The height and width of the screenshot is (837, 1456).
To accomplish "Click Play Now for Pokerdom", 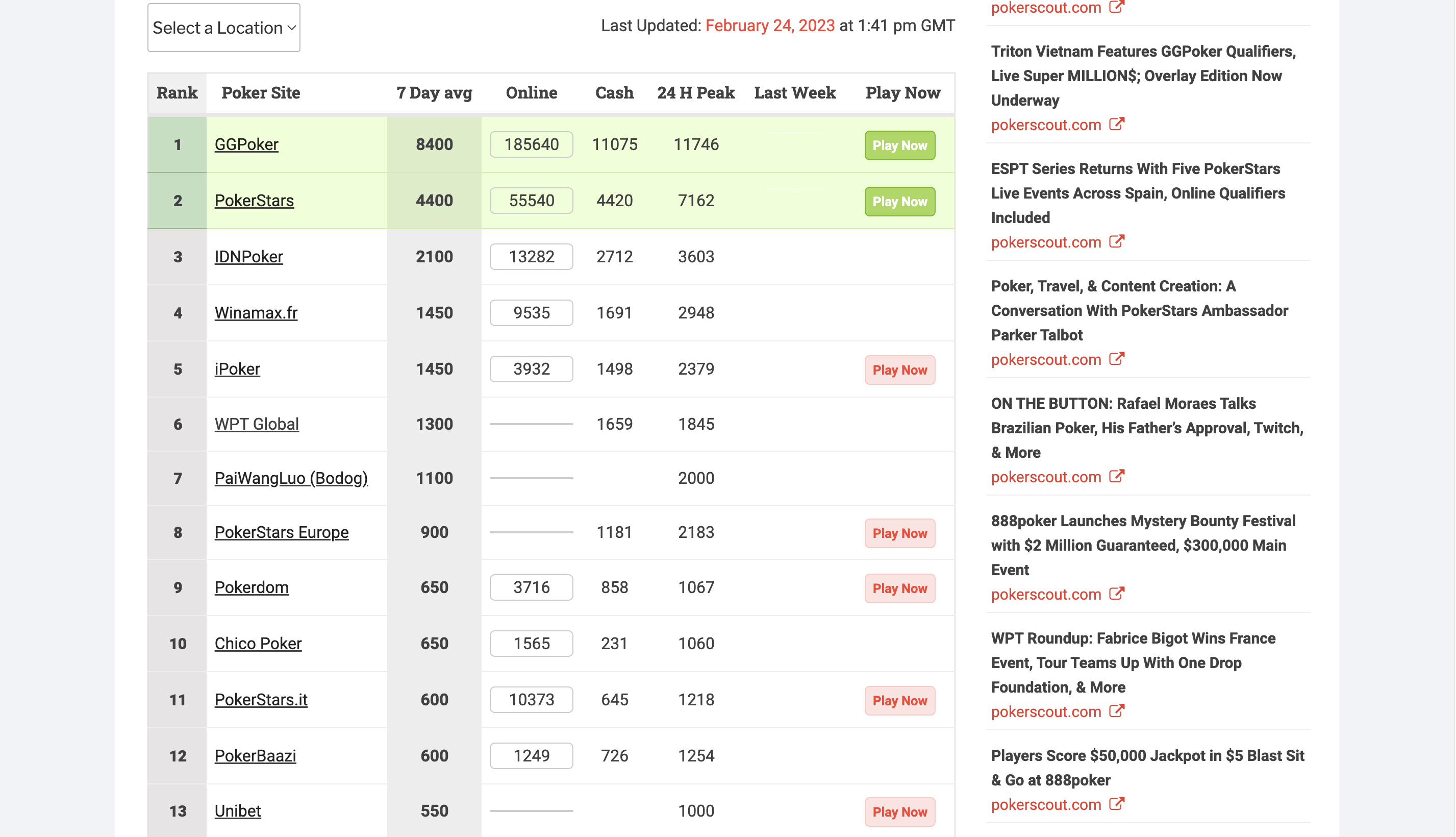I will click(x=899, y=588).
